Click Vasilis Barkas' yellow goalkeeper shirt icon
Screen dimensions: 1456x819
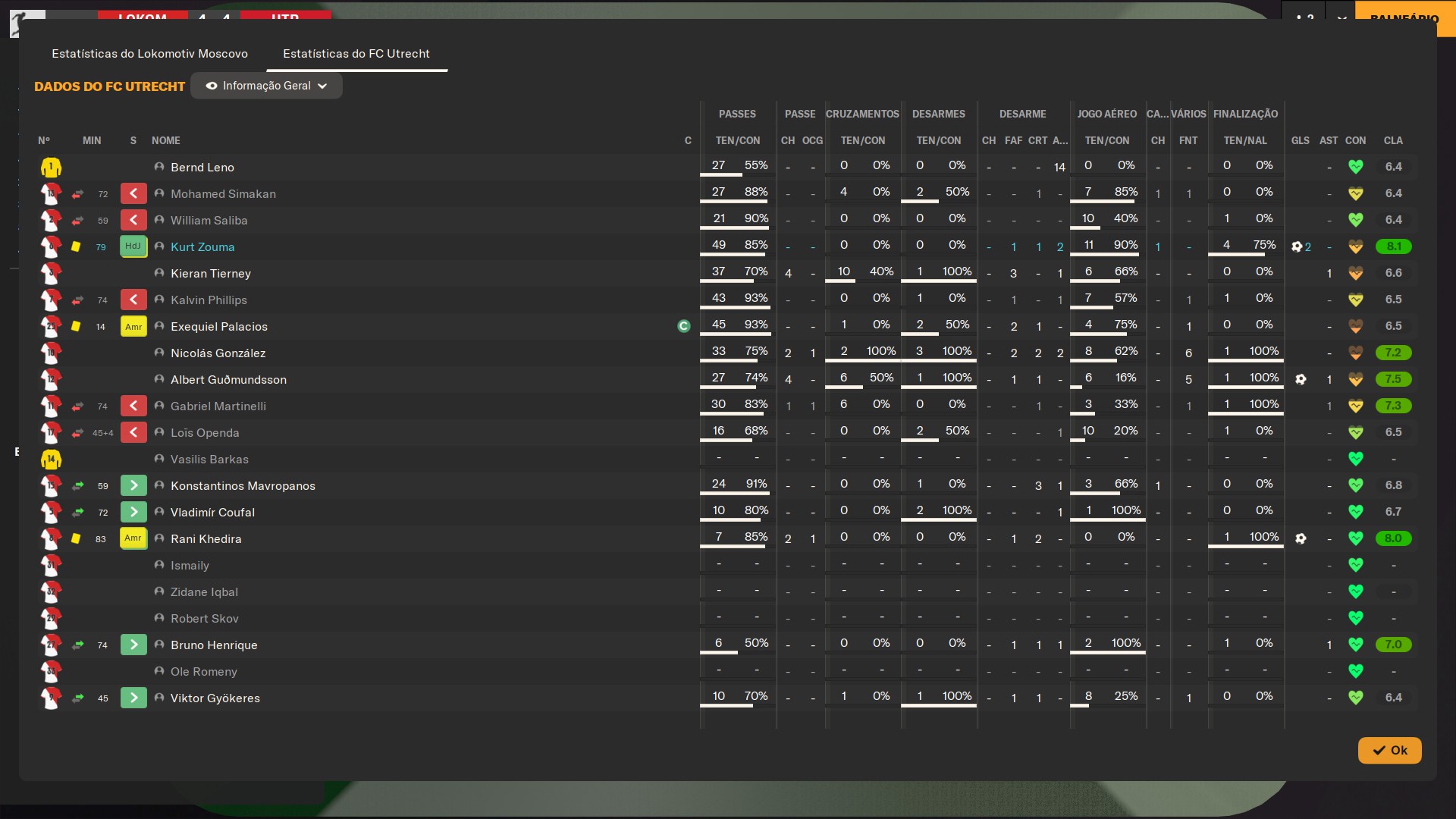point(51,459)
